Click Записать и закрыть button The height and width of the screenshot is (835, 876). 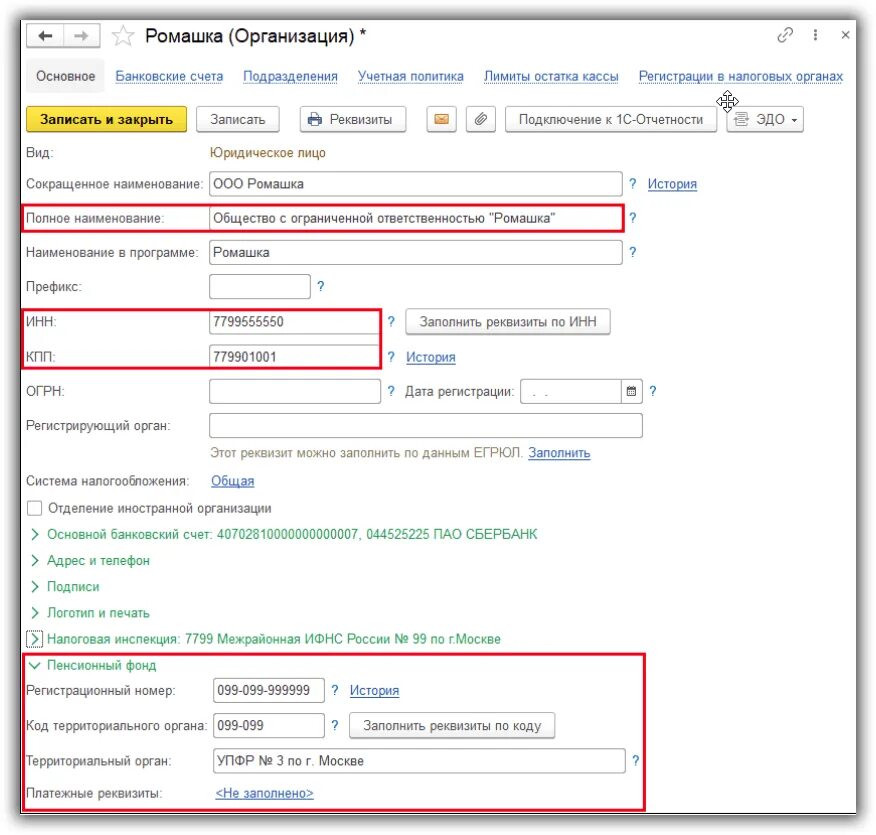[x=106, y=119]
